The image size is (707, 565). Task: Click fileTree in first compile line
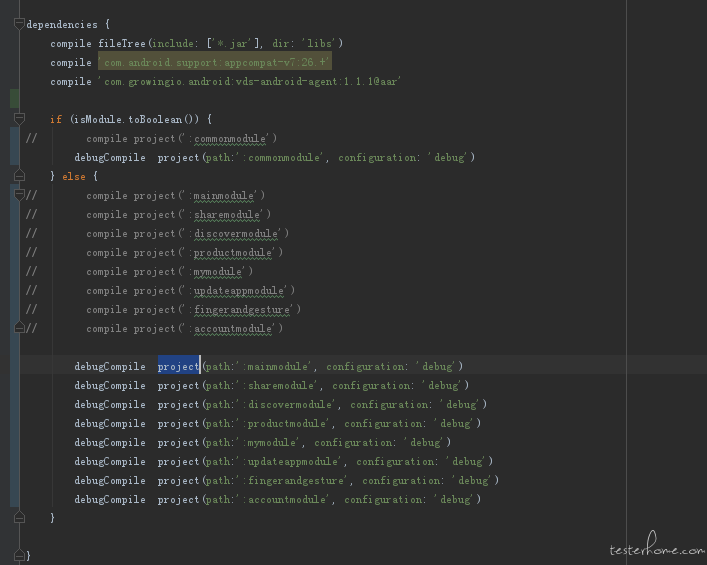(x=122, y=43)
